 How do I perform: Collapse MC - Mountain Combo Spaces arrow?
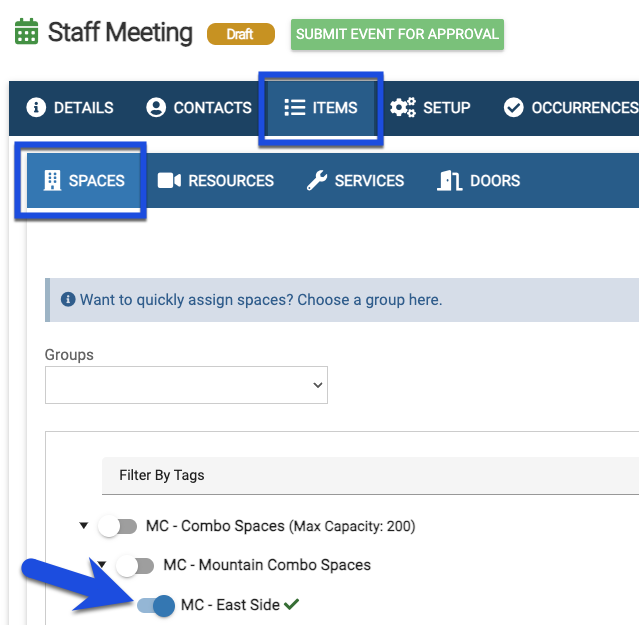click(100, 565)
